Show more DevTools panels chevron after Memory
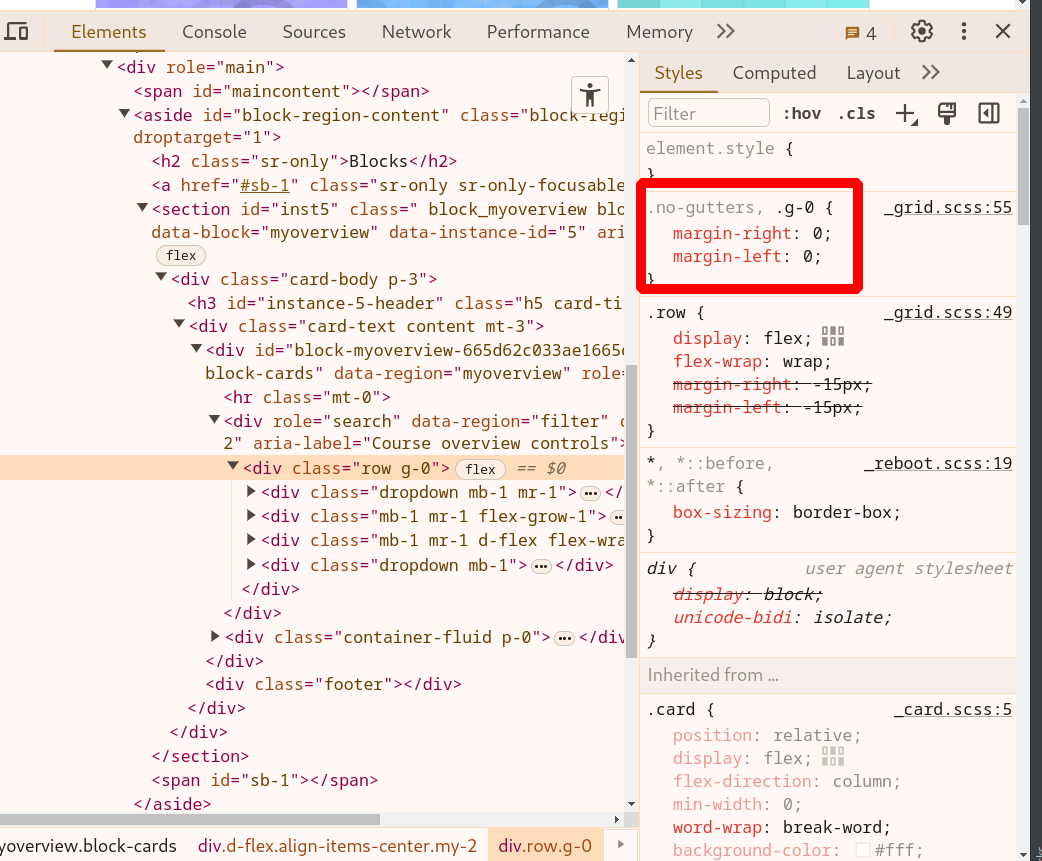This screenshot has width=1042, height=861. (x=726, y=31)
